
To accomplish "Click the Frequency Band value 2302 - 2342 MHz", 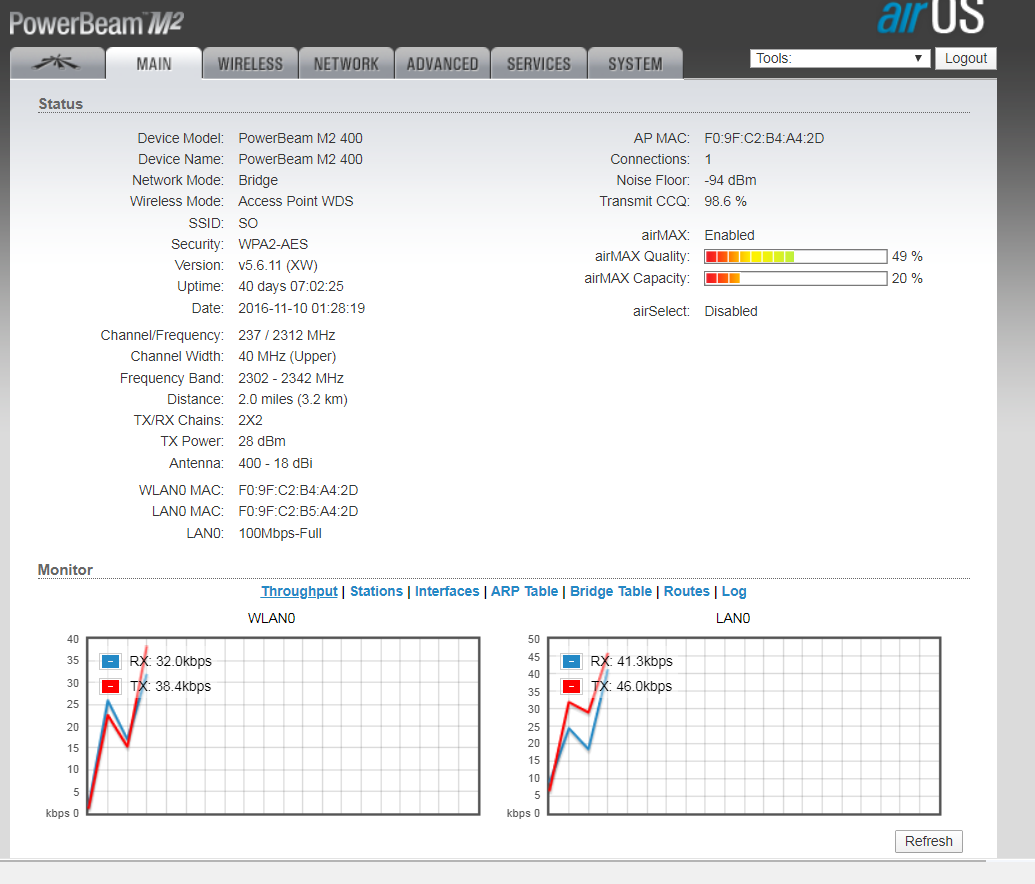I will (290, 378).
